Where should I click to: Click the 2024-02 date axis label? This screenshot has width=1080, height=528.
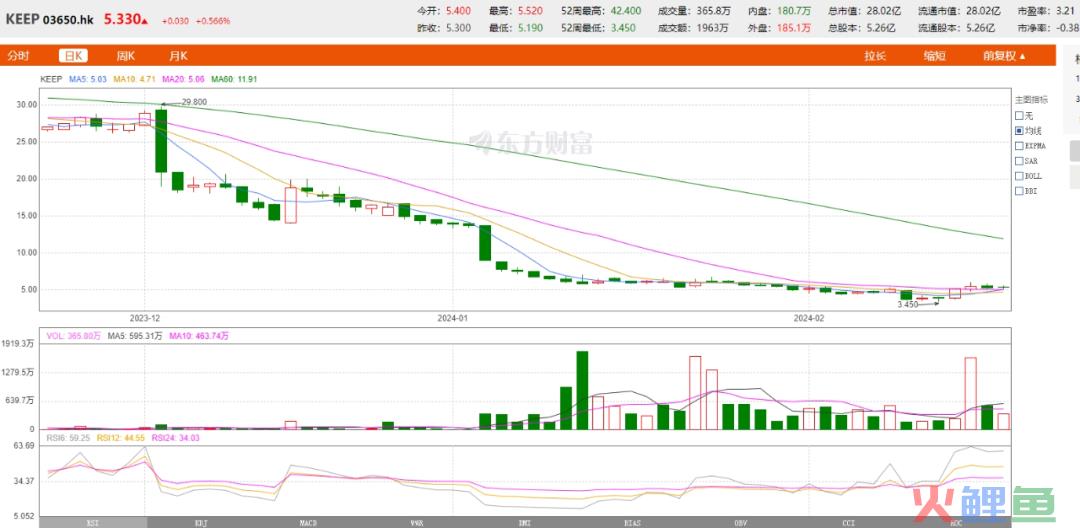pyautogui.click(x=809, y=318)
